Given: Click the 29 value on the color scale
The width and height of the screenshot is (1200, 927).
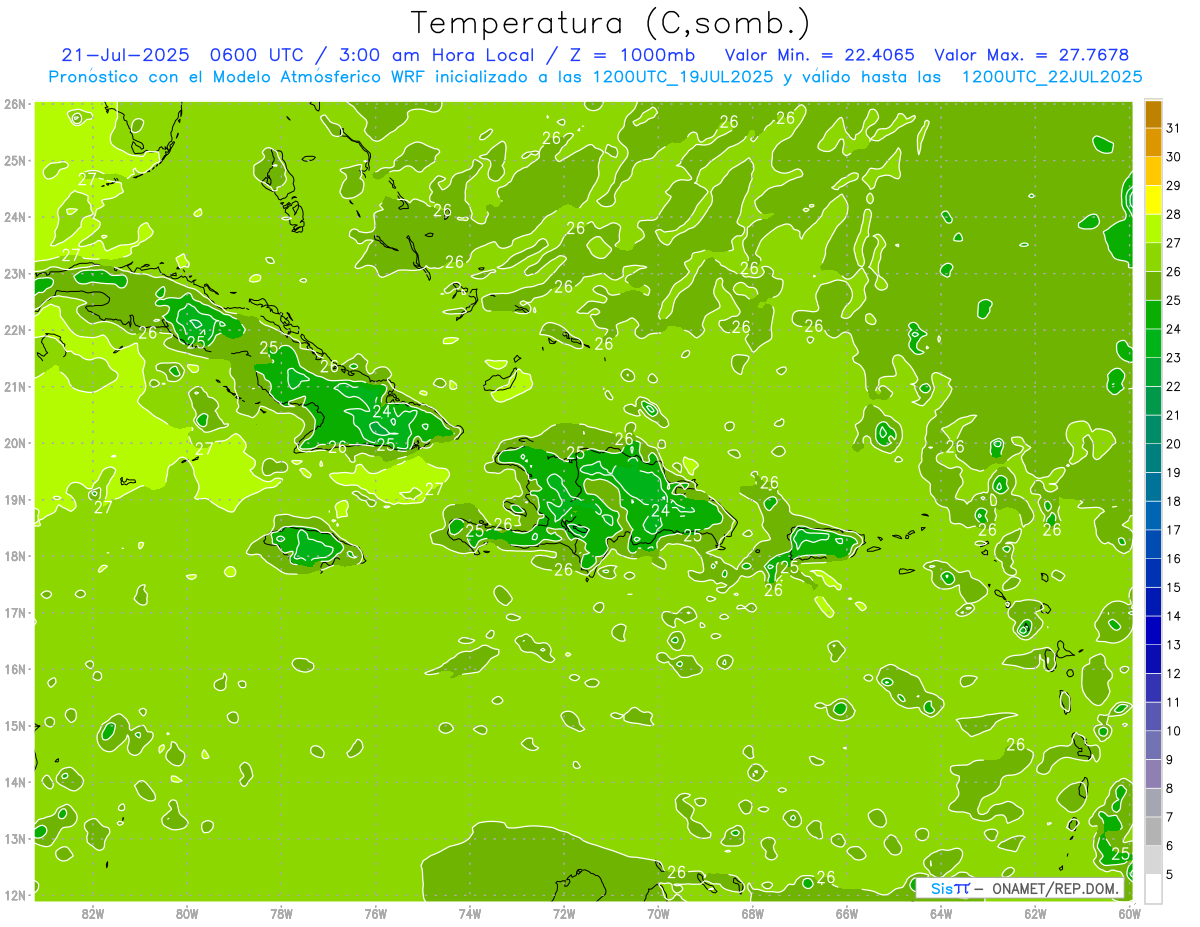Looking at the screenshot, I should 1173,186.
